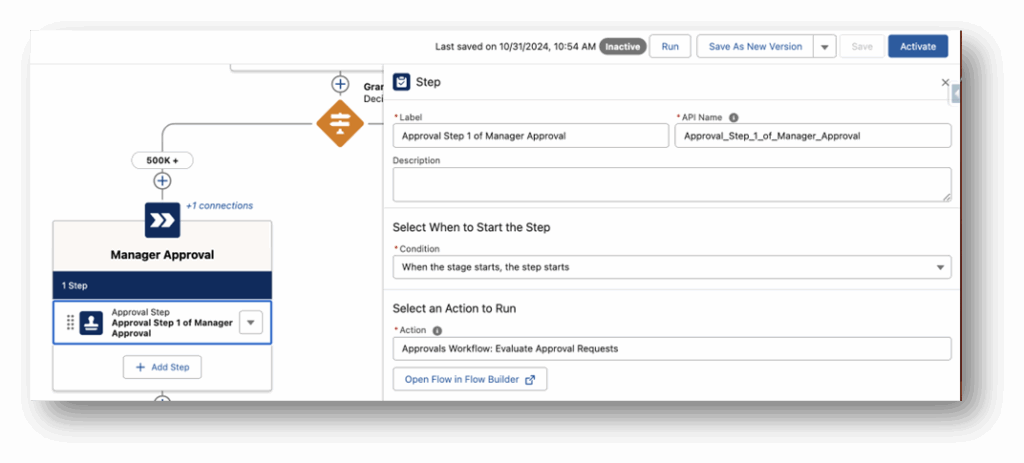Click the approval step stamp icon
This screenshot has height=463, width=1024.
coord(92,322)
